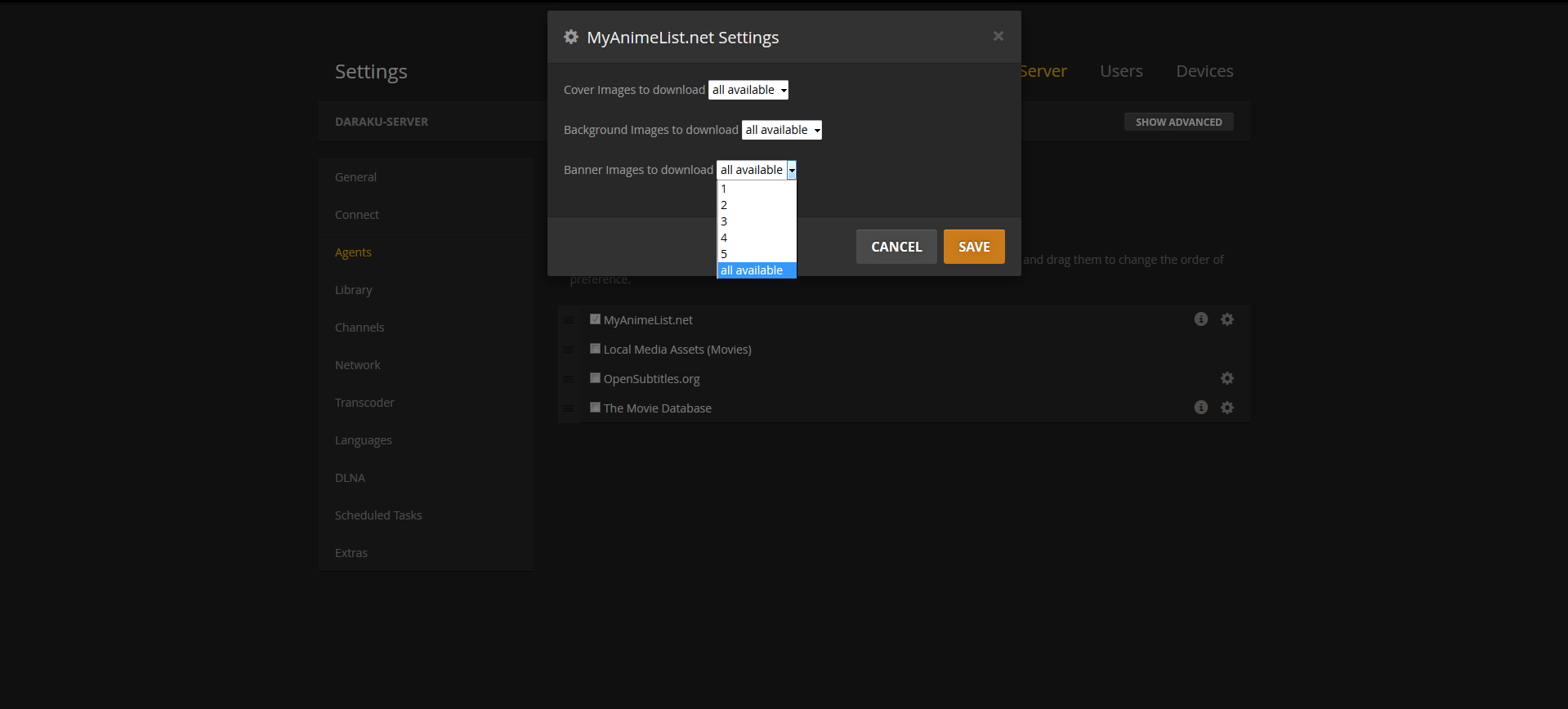Image resolution: width=1568 pixels, height=709 pixels.
Task: Choose all available in banner list
Action: coord(757,270)
